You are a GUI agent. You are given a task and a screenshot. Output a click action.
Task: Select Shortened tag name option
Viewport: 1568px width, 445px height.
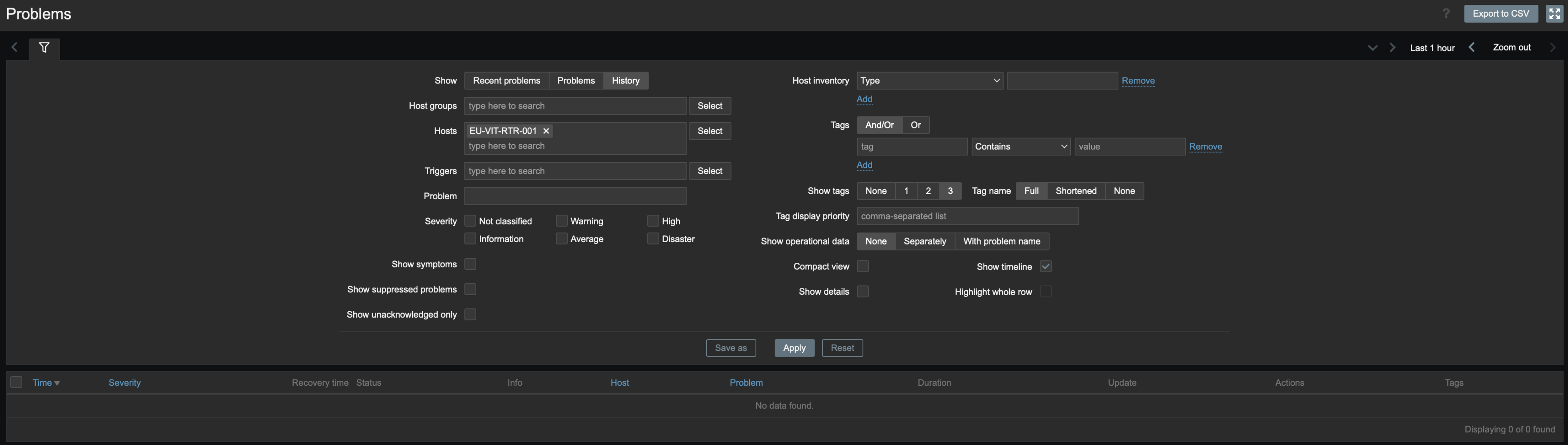(1075, 191)
